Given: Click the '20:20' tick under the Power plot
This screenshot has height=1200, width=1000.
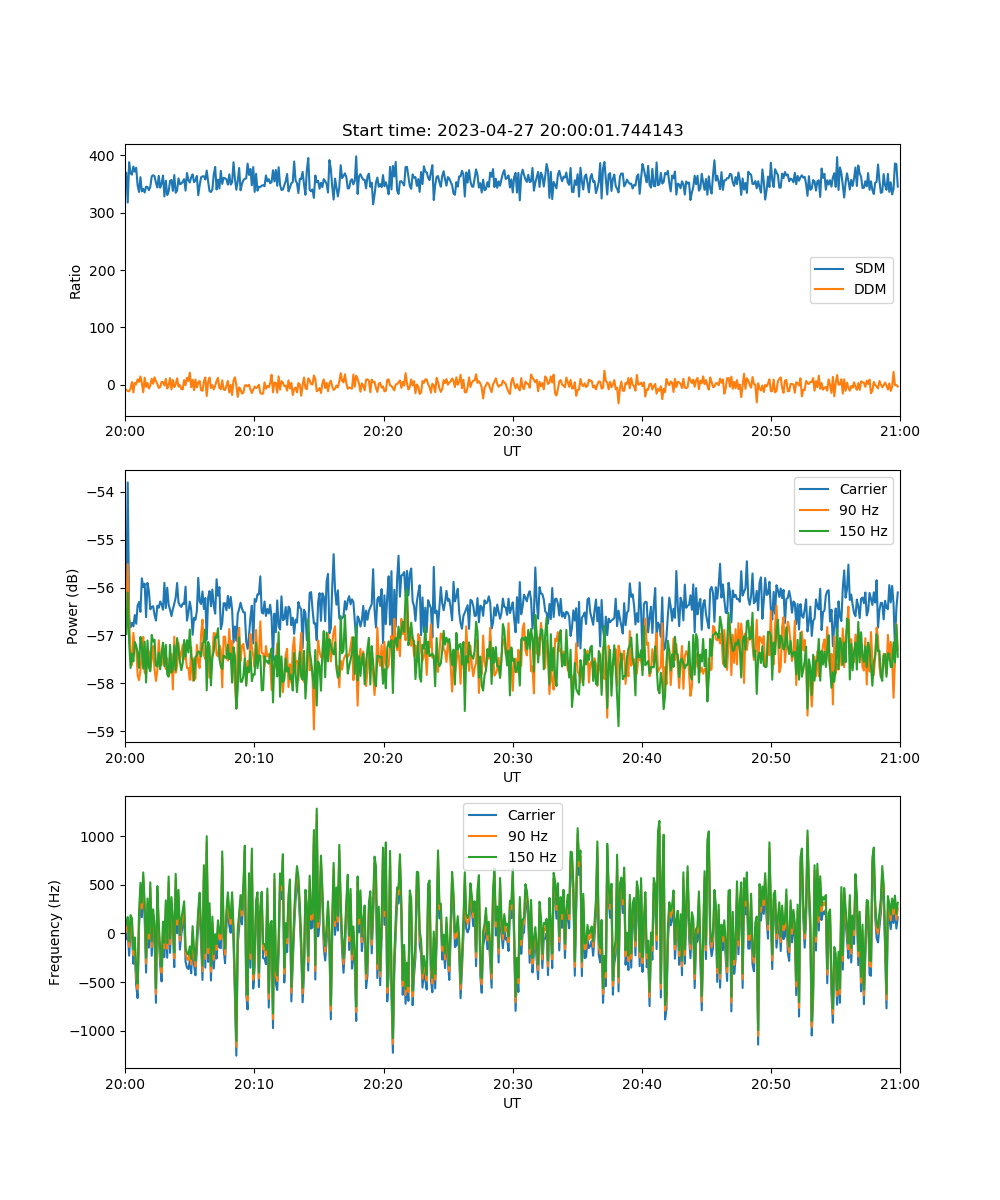Looking at the screenshot, I should point(383,758).
